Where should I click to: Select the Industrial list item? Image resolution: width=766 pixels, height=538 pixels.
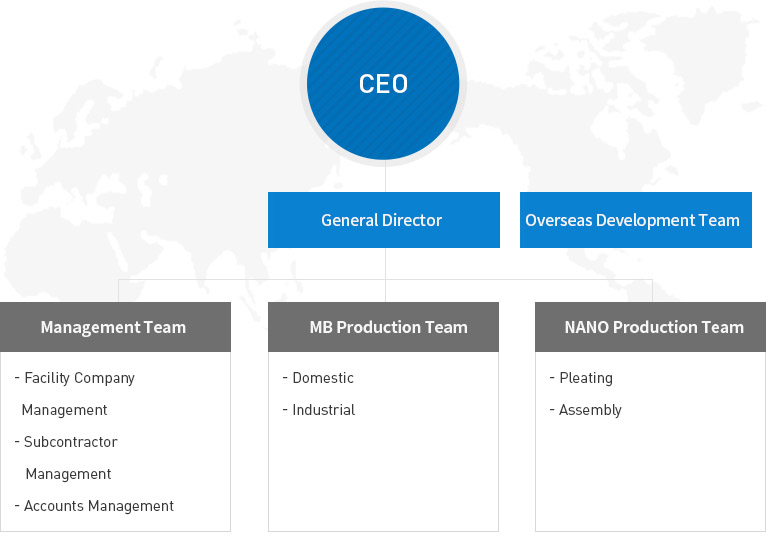pyautogui.click(x=323, y=410)
